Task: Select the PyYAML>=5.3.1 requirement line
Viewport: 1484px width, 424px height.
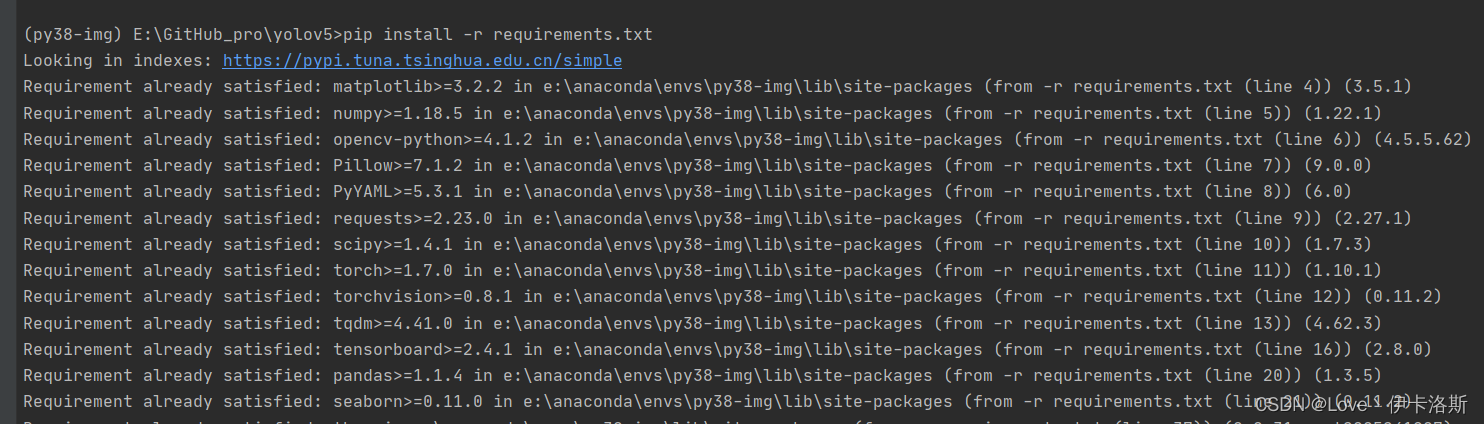Action: [x=687, y=192]
